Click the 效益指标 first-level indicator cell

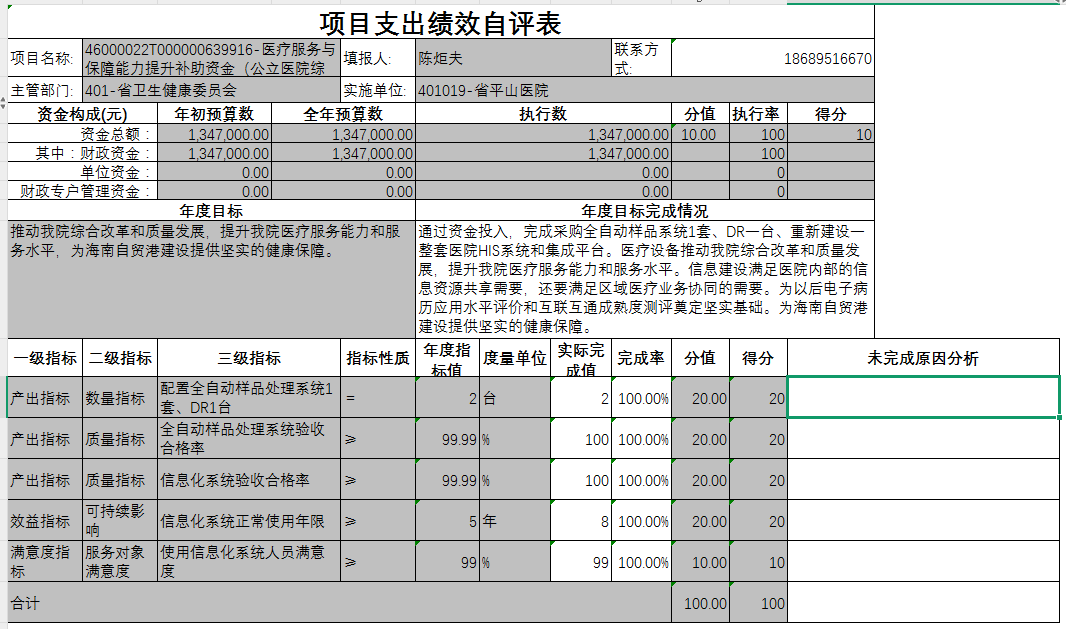pos(44,521)
